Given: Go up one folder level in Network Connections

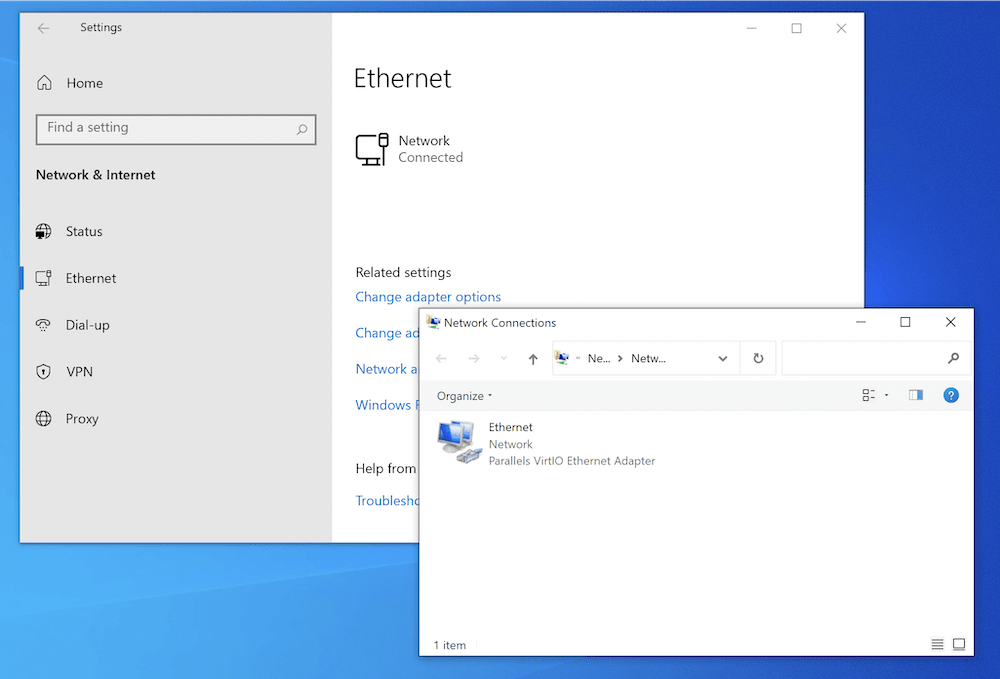Looking at the screenshot, I should point(533,359).
